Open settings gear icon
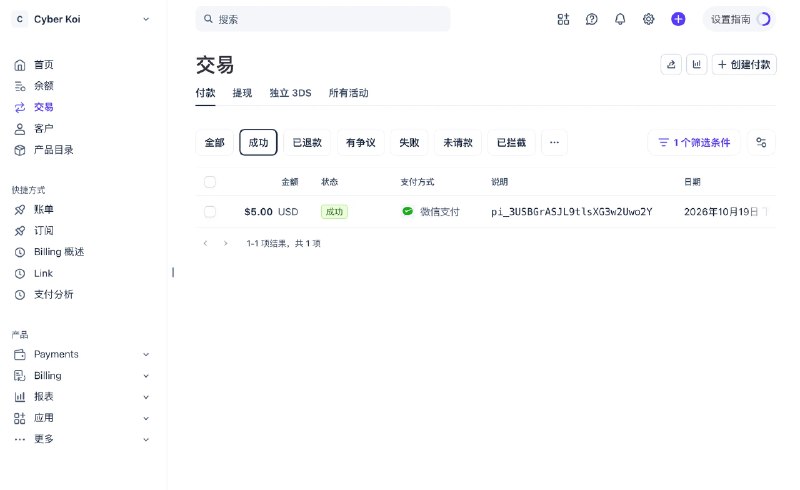The width and height of the screenshot is (800, 490). coord(648,19)
